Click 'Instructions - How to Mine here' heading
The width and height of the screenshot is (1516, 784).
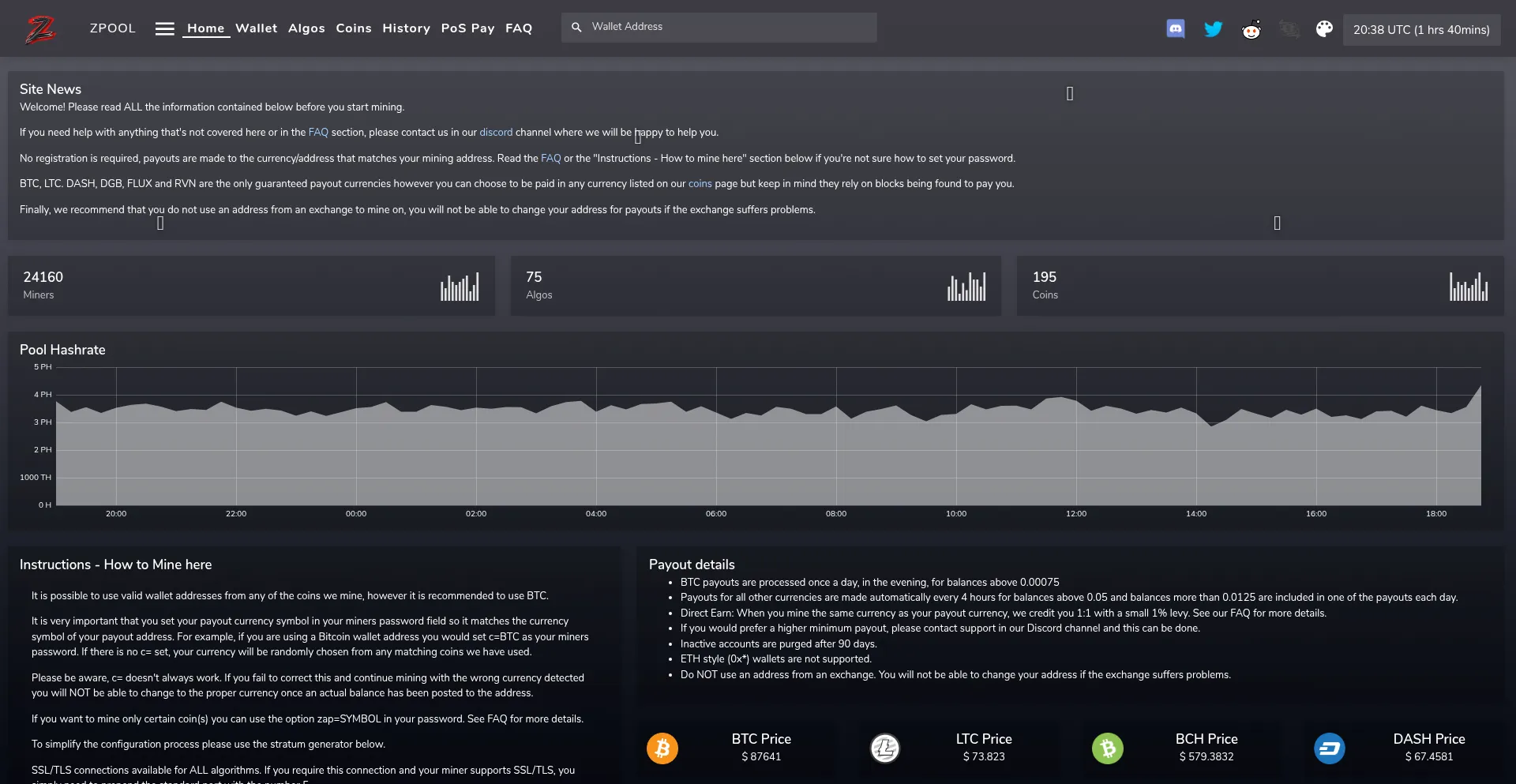pyautogui.click(x=115, y=565)
